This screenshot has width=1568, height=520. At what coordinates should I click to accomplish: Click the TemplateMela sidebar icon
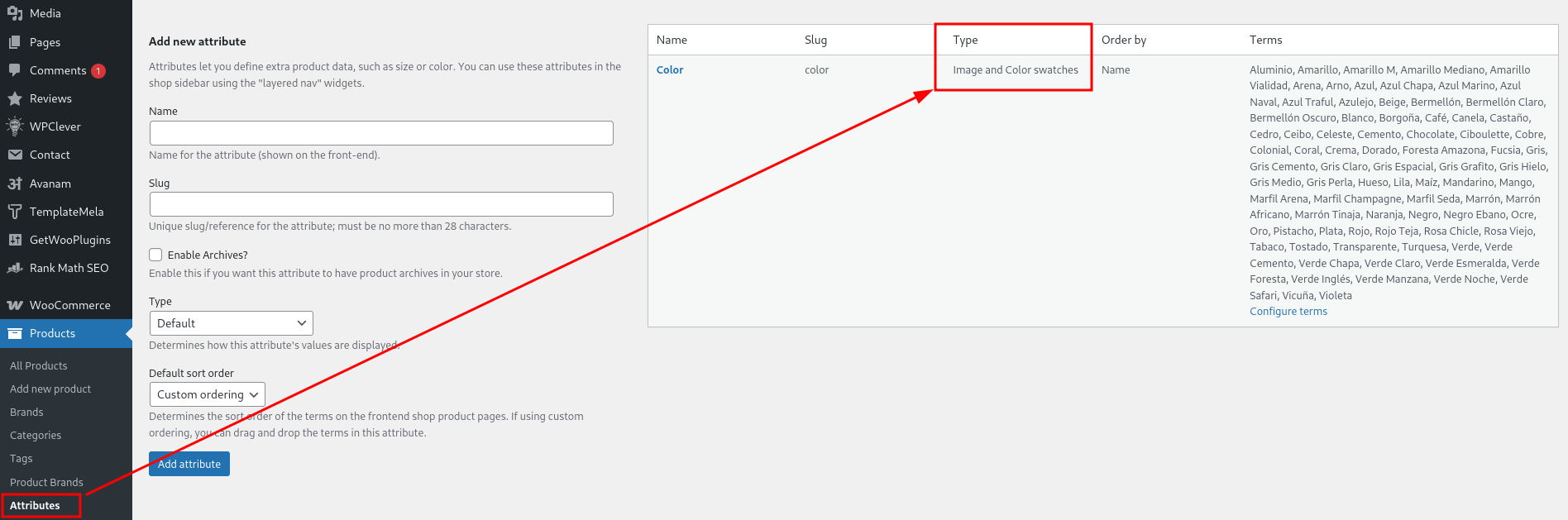[15, 212]
